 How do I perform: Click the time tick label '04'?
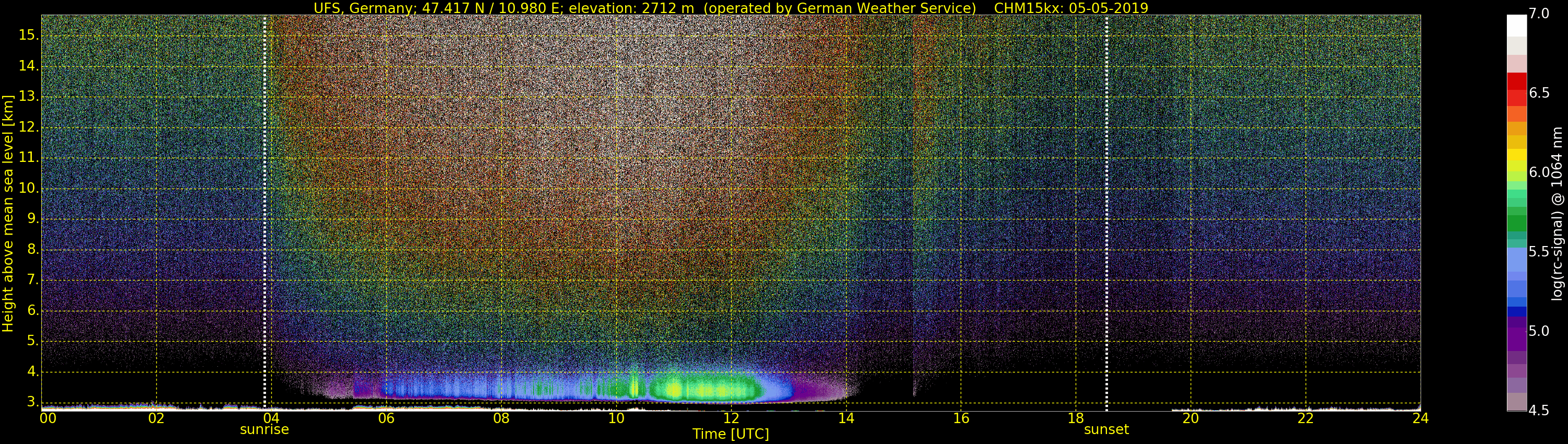click(271, 418)
